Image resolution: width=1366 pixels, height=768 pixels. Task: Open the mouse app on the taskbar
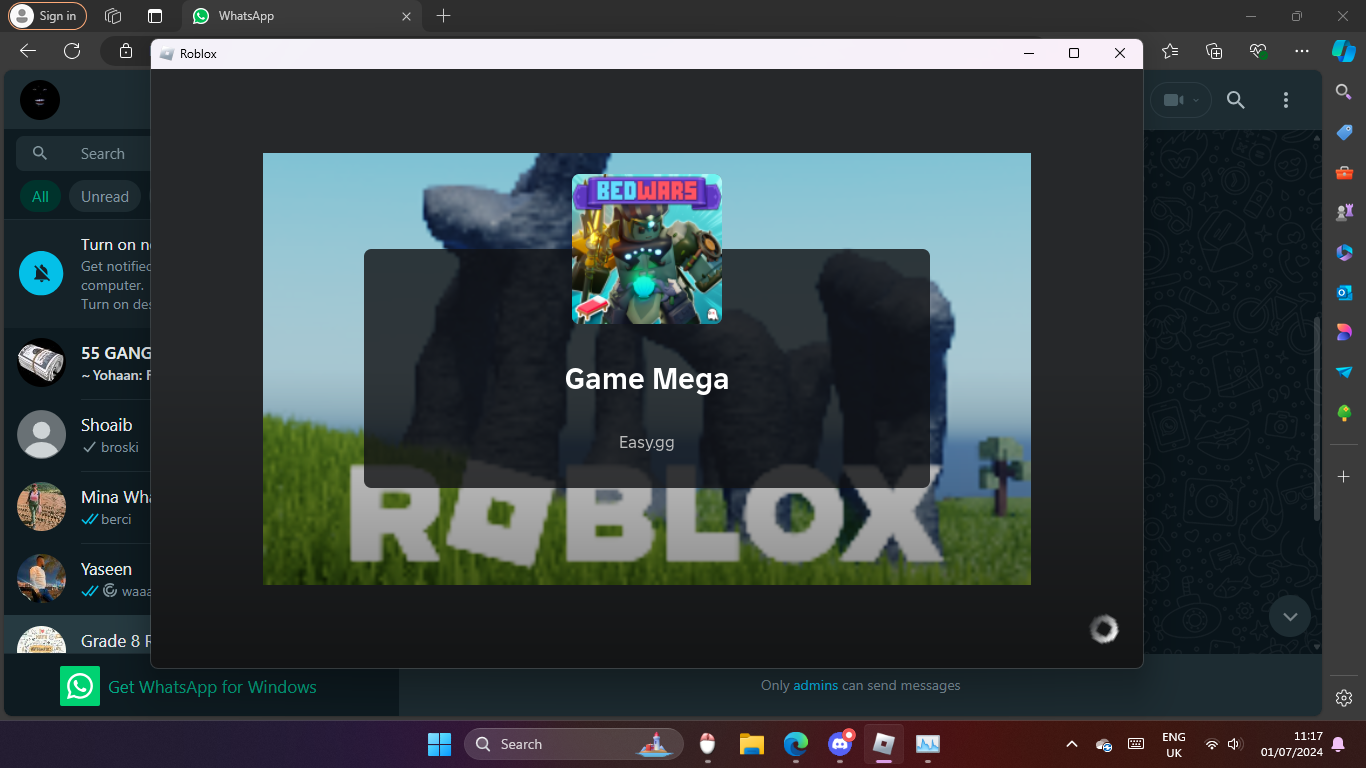coord(708,744)
